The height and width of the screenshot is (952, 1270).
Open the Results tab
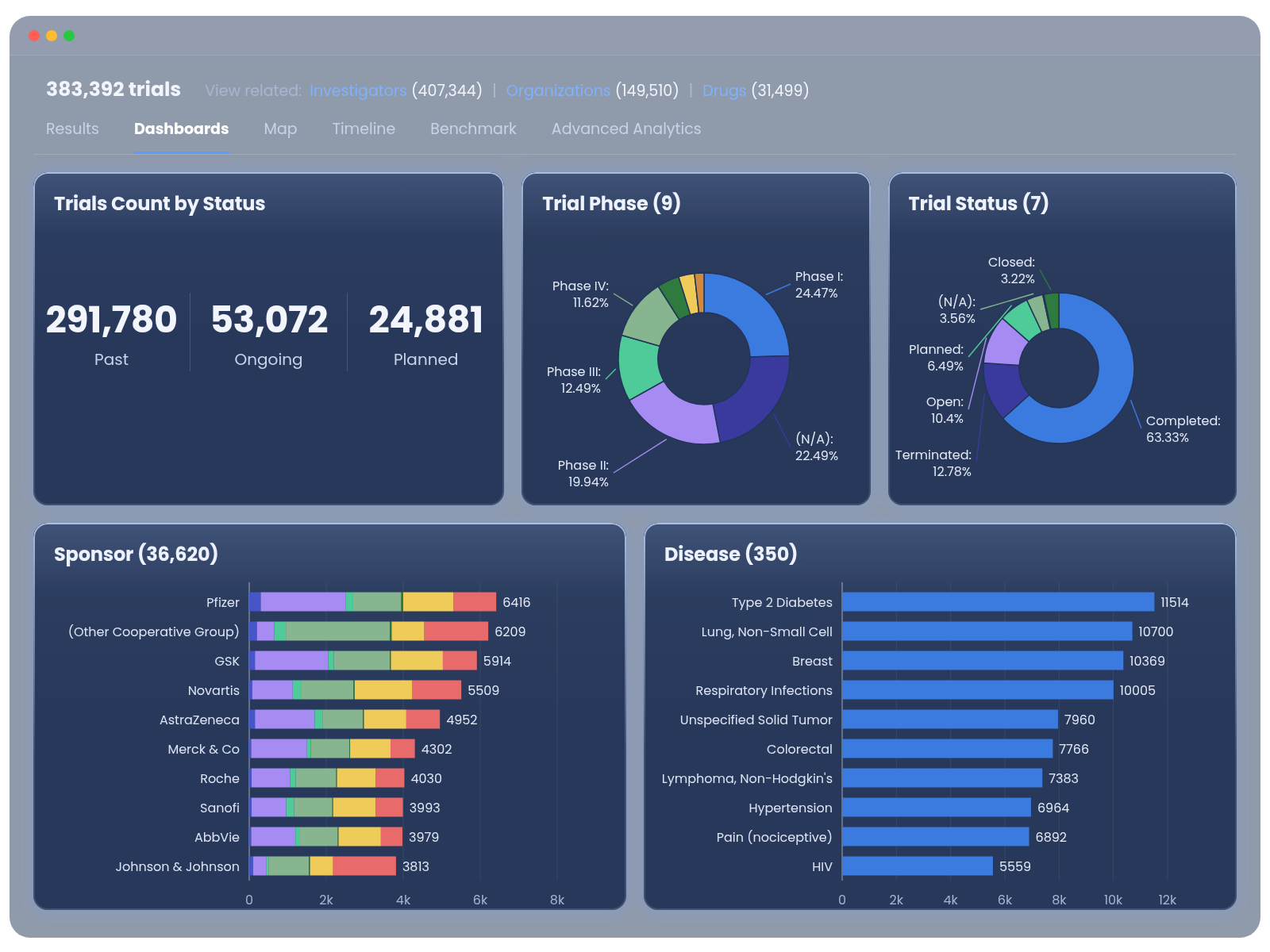pos(72,129)
